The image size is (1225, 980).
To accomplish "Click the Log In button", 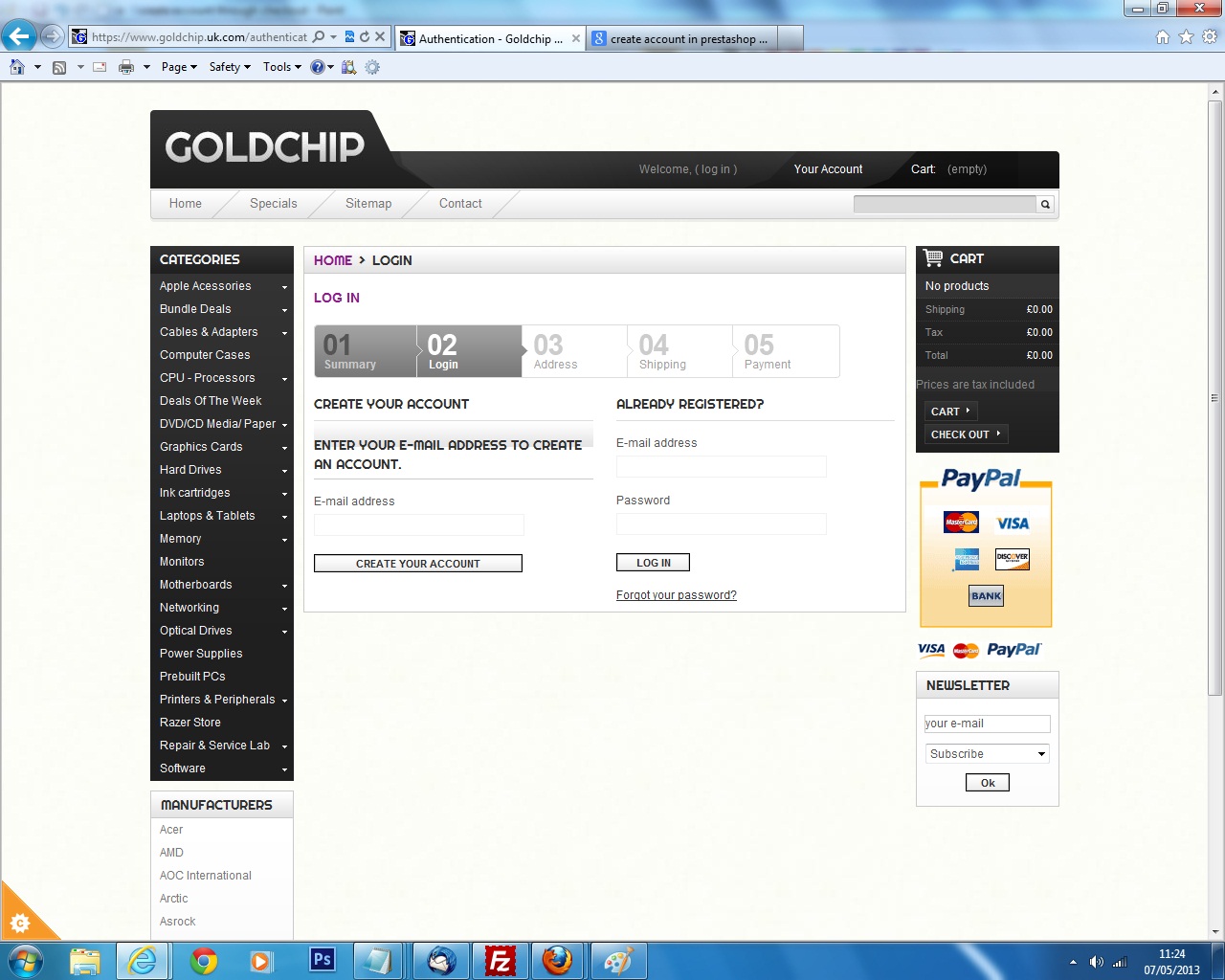I will click(x=653, y=563).
